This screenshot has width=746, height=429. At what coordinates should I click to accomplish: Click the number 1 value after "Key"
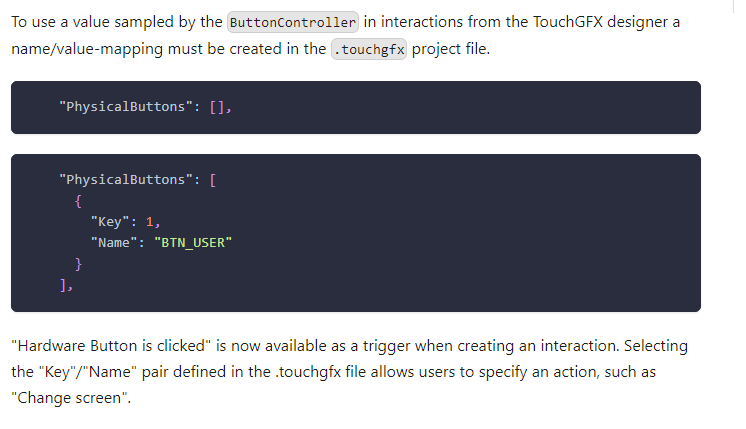coord(150,222)
